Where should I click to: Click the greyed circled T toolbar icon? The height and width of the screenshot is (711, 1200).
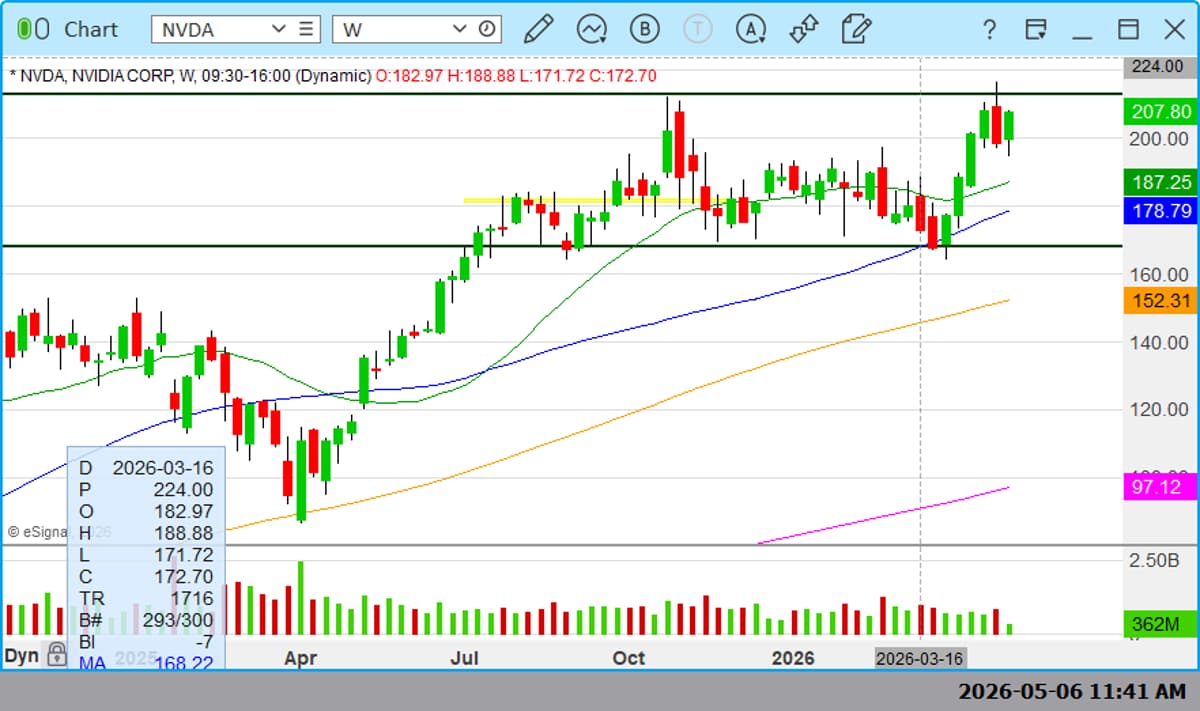(697, 29)
